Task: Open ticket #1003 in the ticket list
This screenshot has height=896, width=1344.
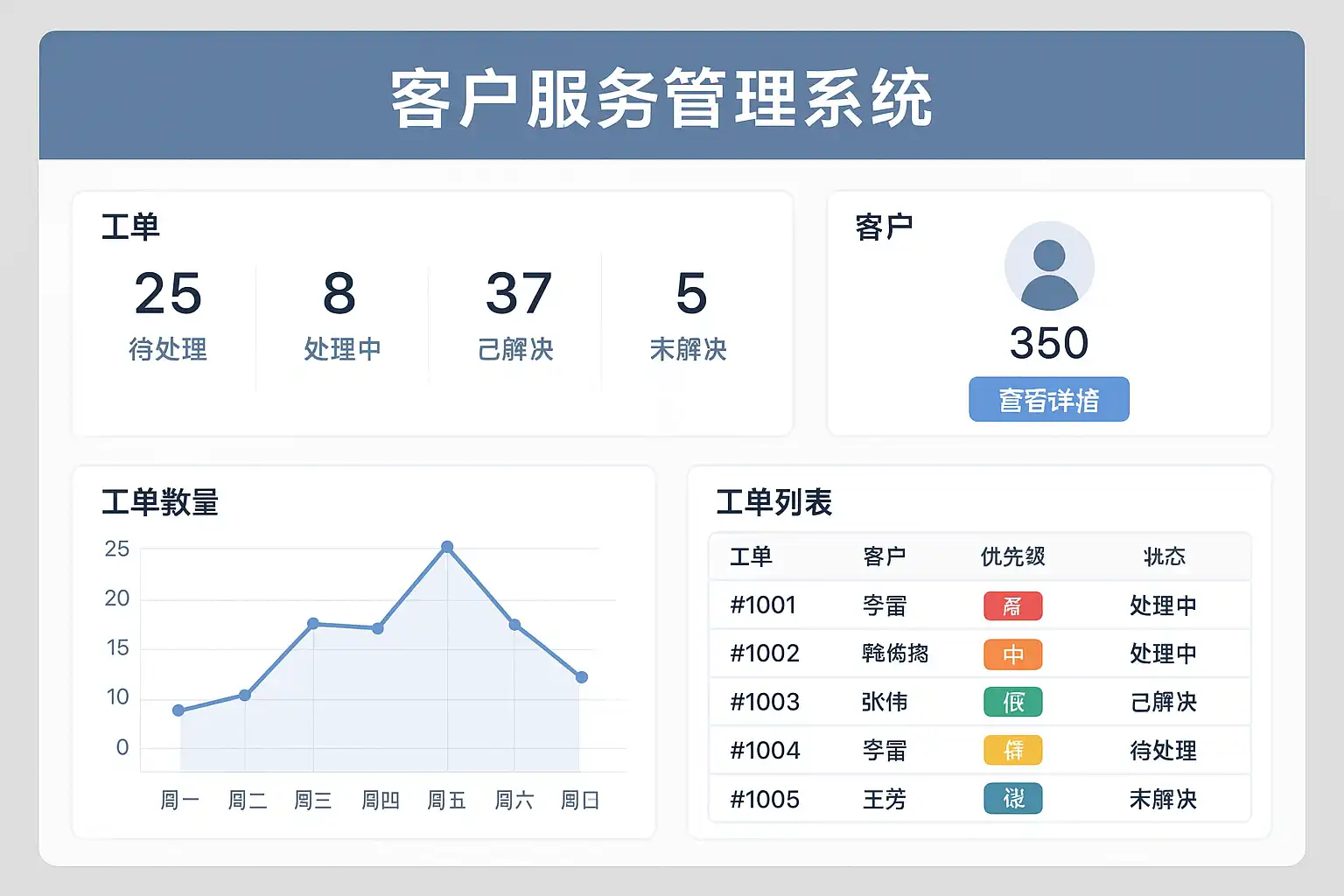Action: click(x=765, y=703)
